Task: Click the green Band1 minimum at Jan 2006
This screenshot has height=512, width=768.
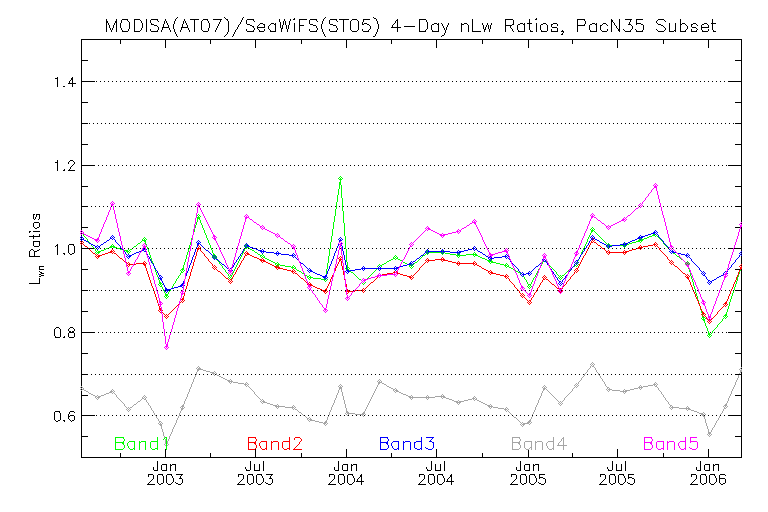Action: click(x=709, y=335)
